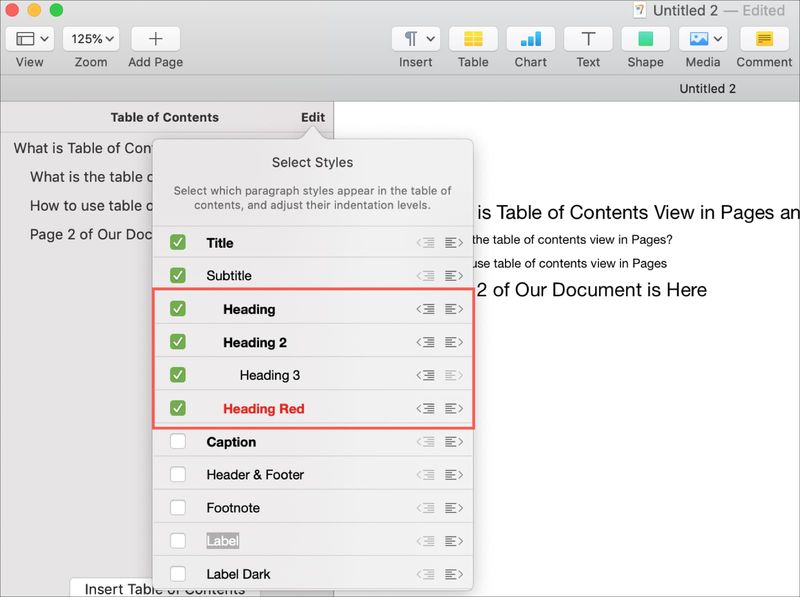Click the Untitled 2 title bar document icon
Viewport: 800px width, 597px height.
point(640,10)
